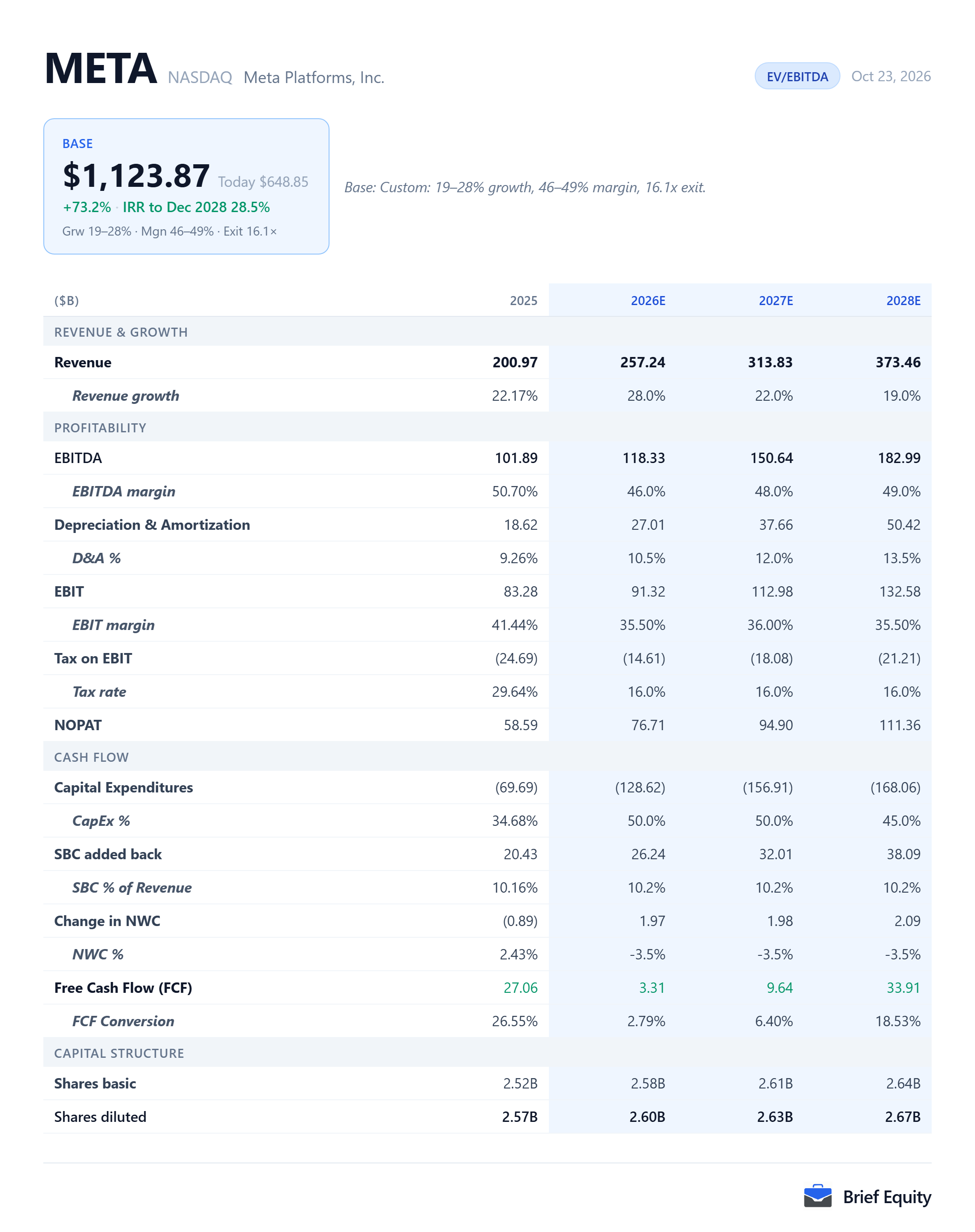Click the Meta Platforms, Inc. company name
Image resolution: width=975 pixels, height=1232 pixels.
[x=314, y=78]
